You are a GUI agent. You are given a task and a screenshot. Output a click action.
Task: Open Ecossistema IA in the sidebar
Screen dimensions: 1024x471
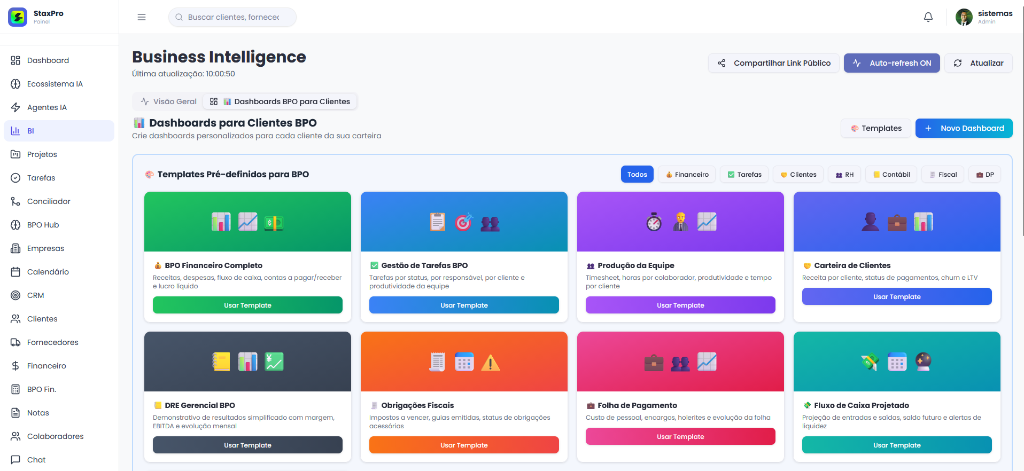click(x=59, y=84)
